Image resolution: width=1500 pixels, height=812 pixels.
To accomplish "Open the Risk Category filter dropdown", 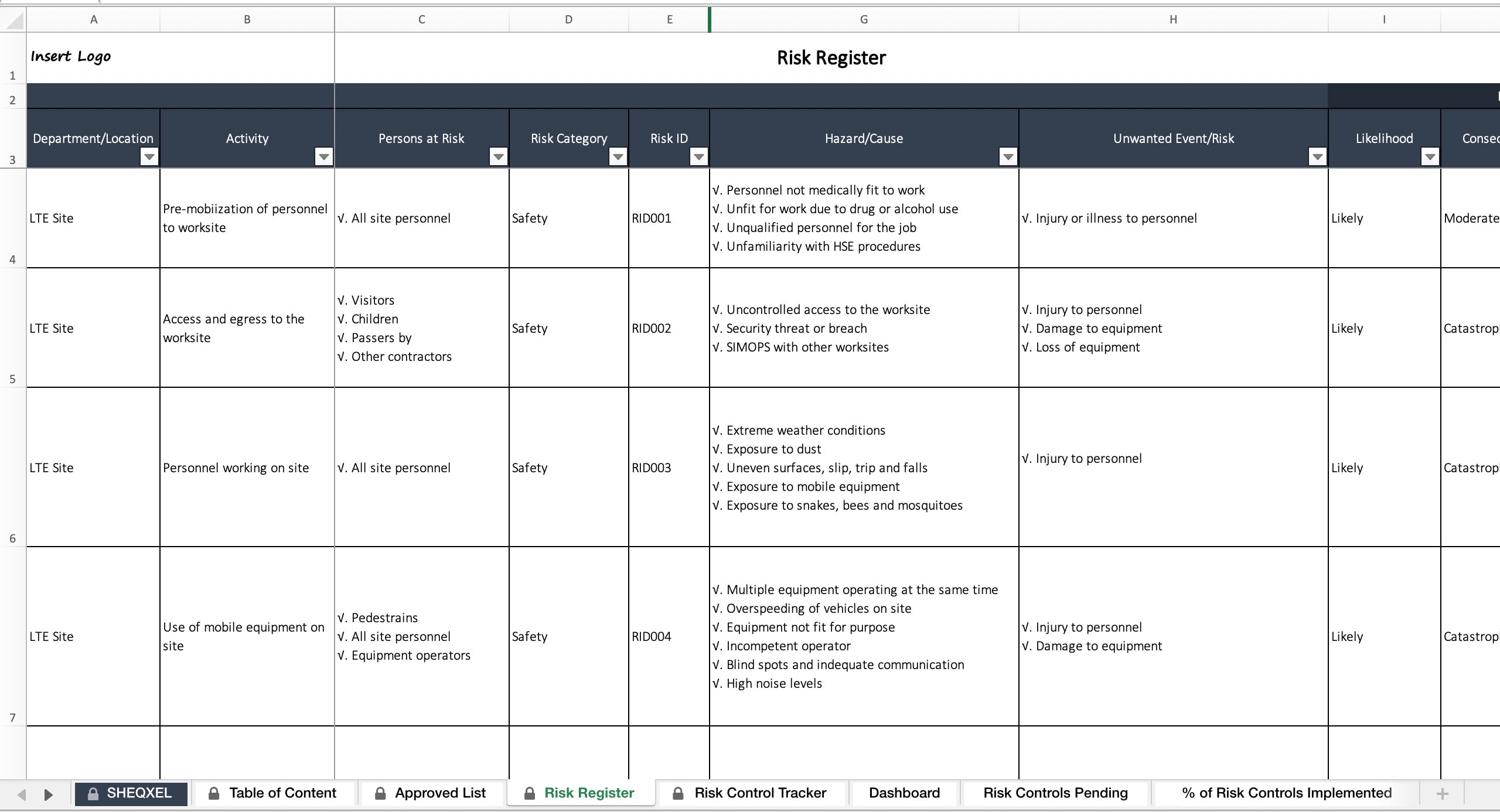I will coord(617,156).
